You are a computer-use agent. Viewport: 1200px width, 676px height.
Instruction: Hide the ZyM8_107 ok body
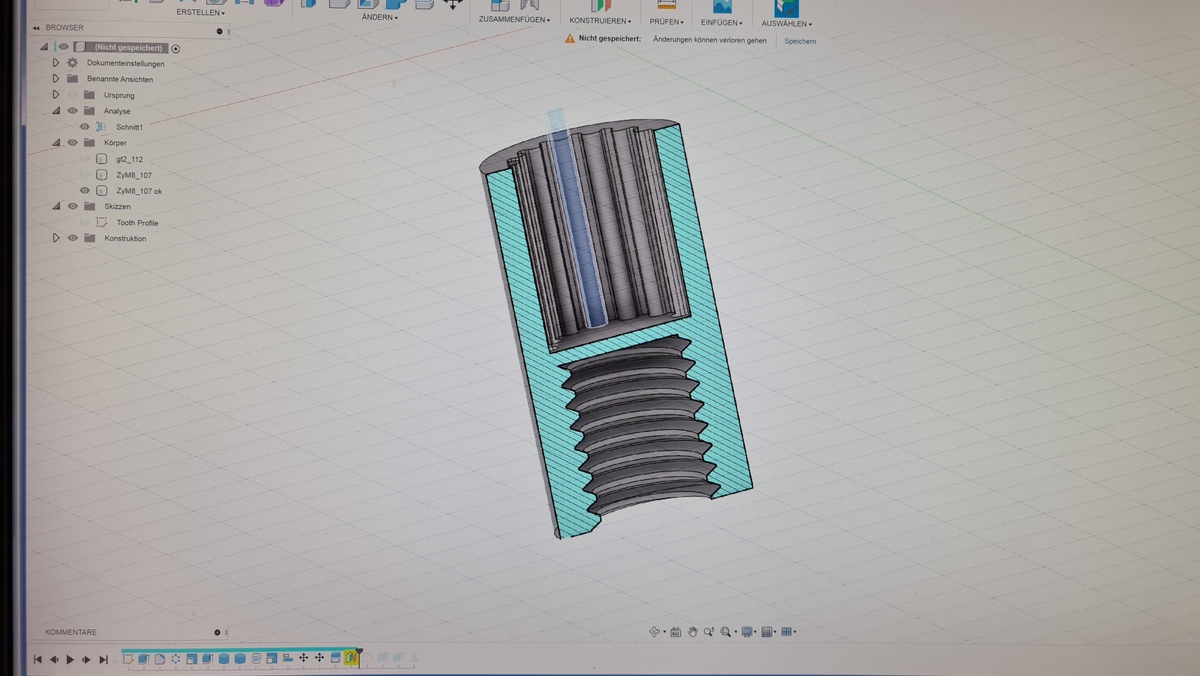[x=84, y=190]
